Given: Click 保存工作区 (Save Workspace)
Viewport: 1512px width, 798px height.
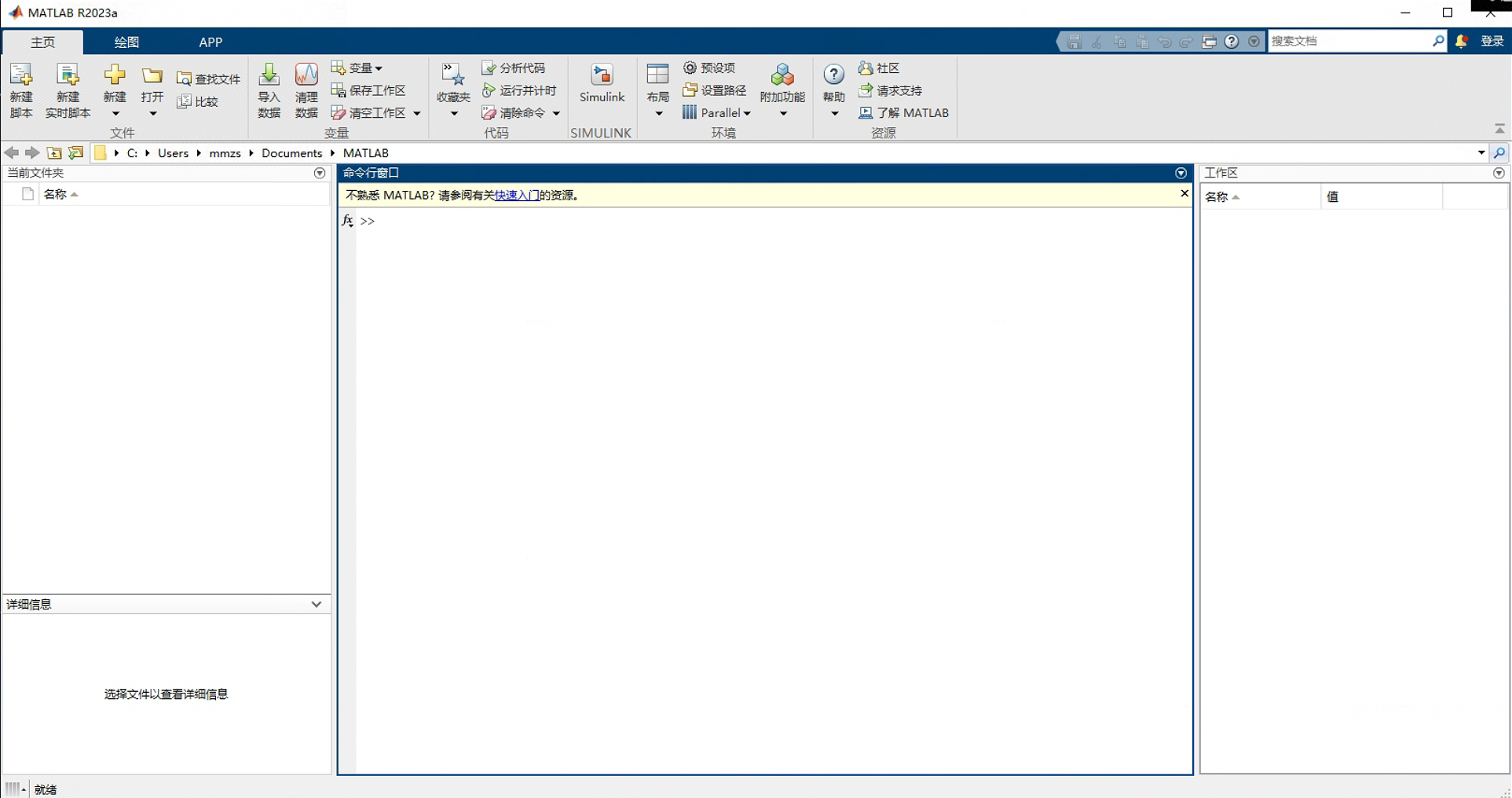Looking at the screenshot, I should click(368, 90).
